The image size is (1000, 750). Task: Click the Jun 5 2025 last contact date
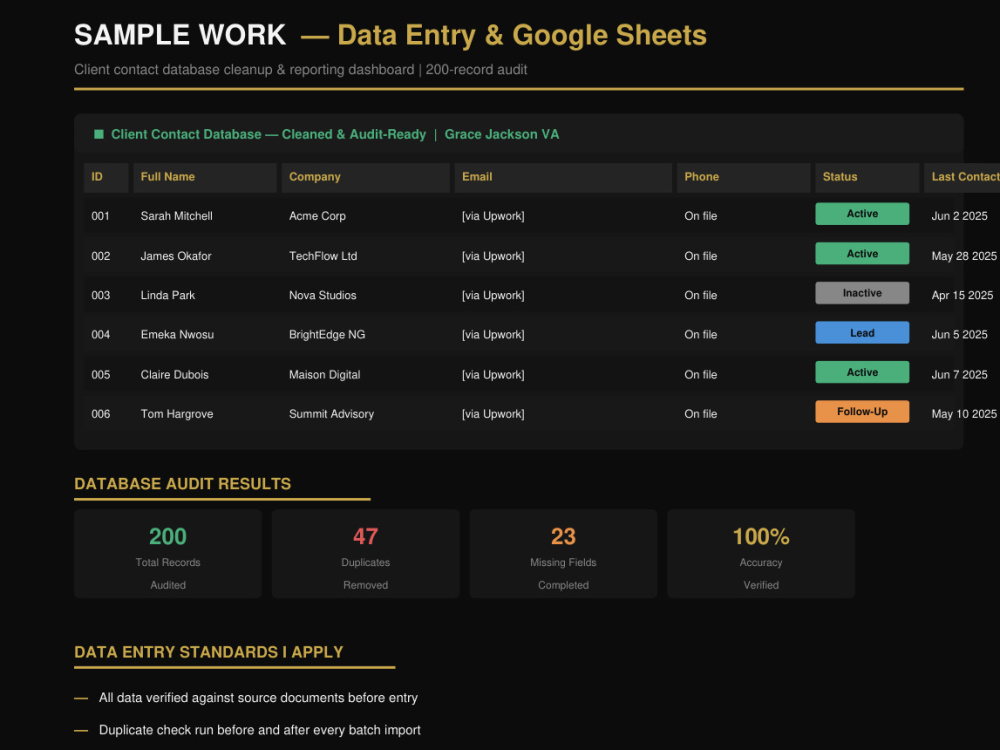(959, 335)
